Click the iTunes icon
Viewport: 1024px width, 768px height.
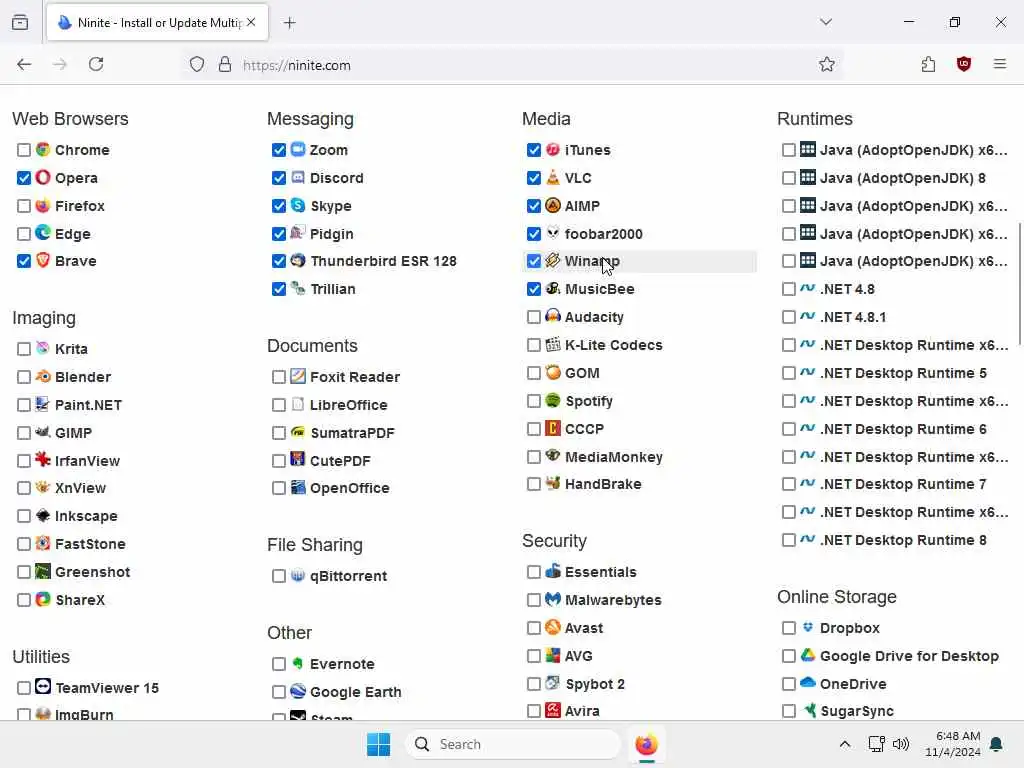coord(553,149)
